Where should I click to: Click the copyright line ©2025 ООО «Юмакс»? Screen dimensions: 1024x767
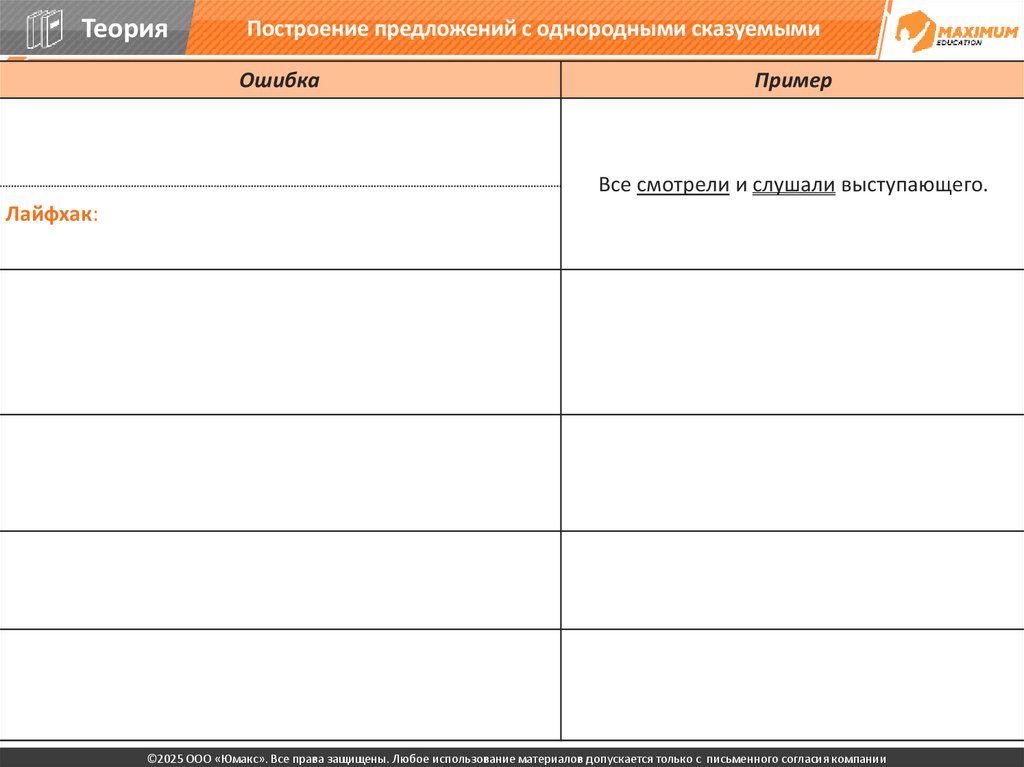[x=516, y=759]
